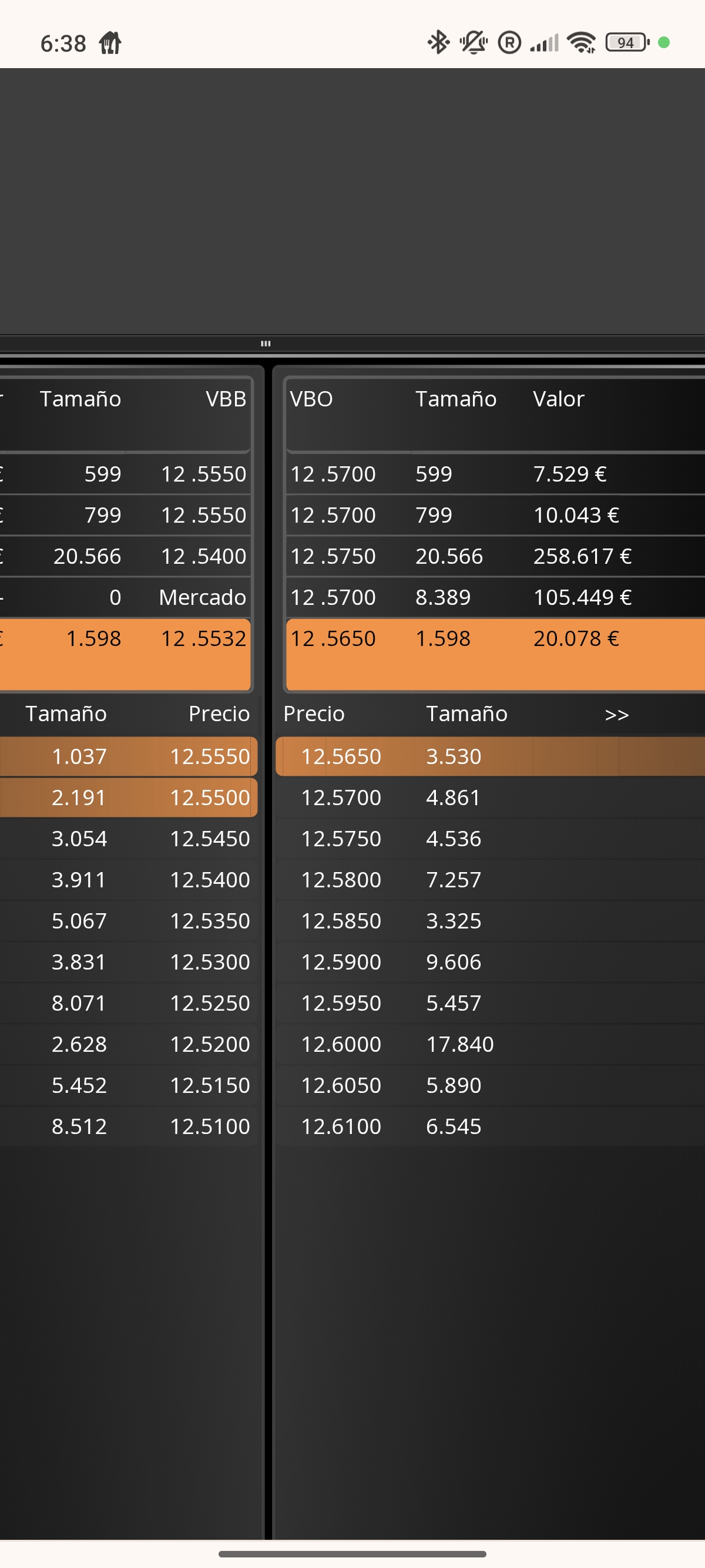The height and width of the screenshot is (1568, 705).
Task: Select order row worth 258.617 €
Action: pyautogui.click(x=496, y=556)
